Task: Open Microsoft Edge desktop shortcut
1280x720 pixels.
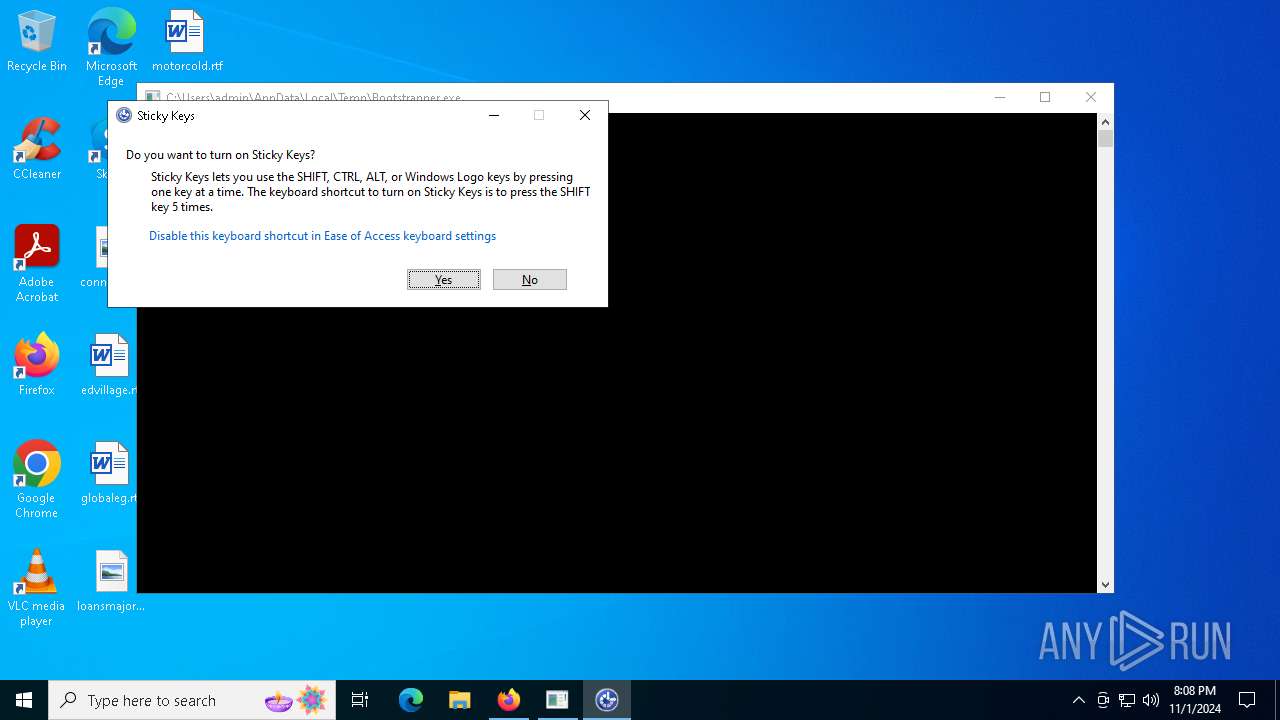Action: click(111, 48)
